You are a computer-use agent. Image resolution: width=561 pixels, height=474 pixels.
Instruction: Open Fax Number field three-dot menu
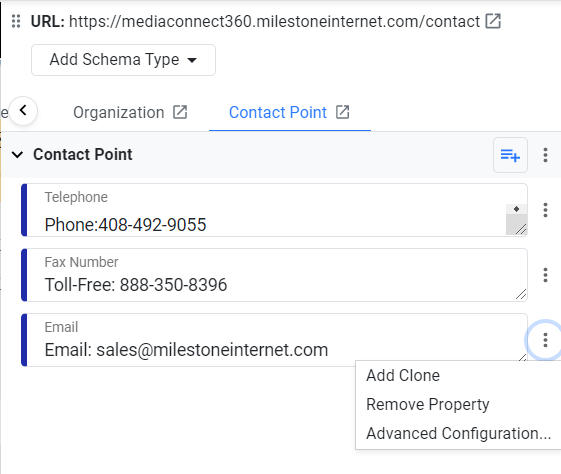pyautogui.click(x=545, y=275)
